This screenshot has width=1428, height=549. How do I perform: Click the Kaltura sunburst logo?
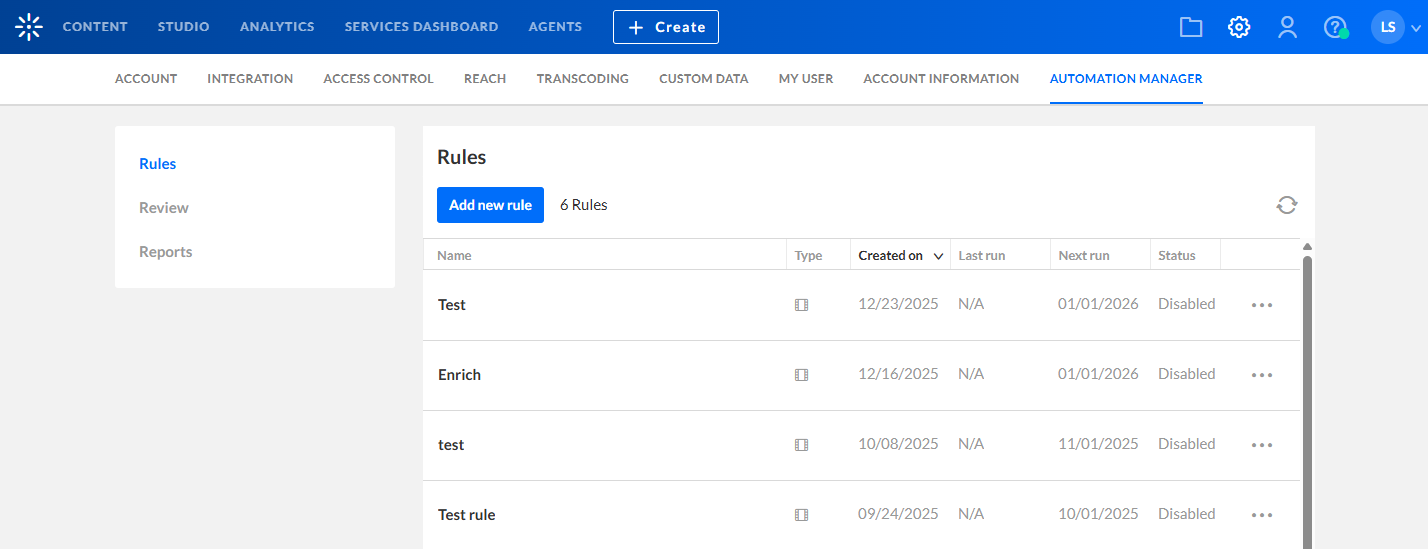[x=29, y=27]
